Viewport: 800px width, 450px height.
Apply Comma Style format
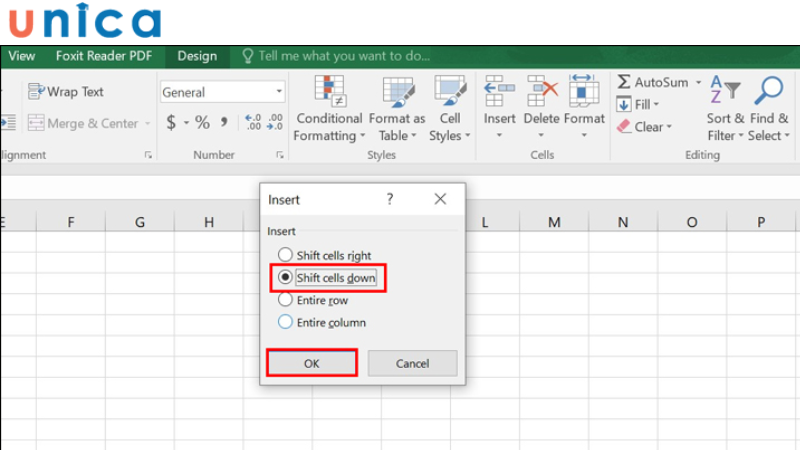(x=224, y=122)
